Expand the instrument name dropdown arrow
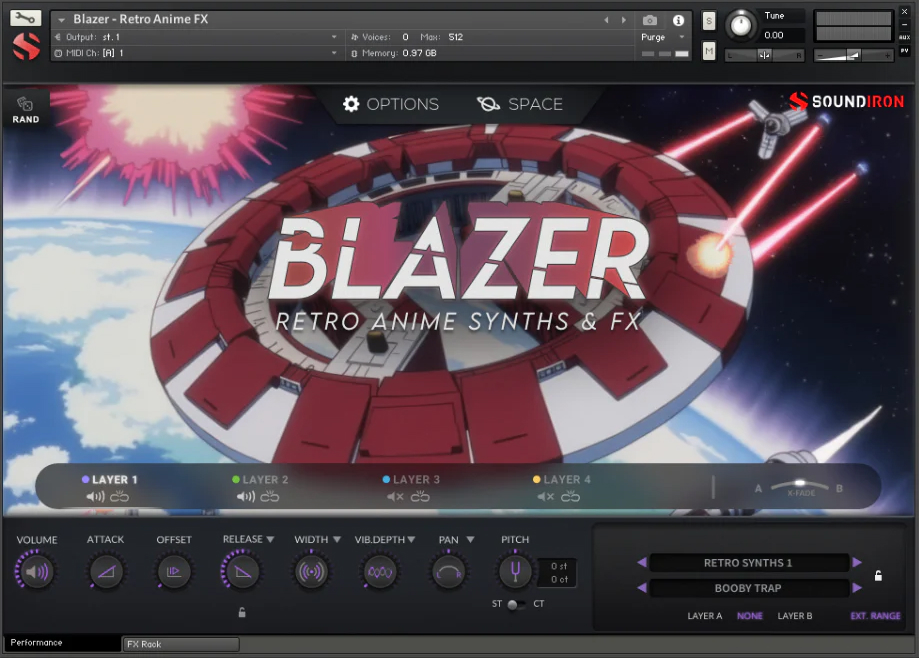The width and height of the screenshot is (919, 658). 61,20
